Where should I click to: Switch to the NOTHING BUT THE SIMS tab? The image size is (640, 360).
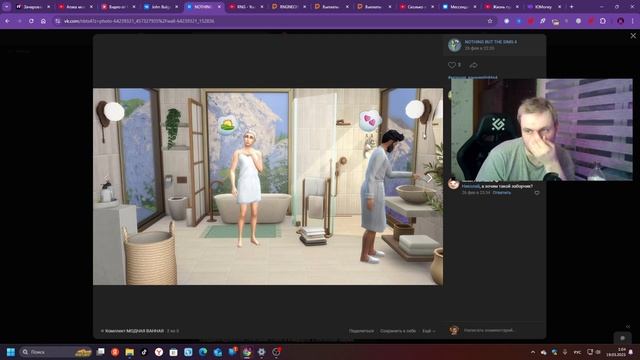point(203,7)
